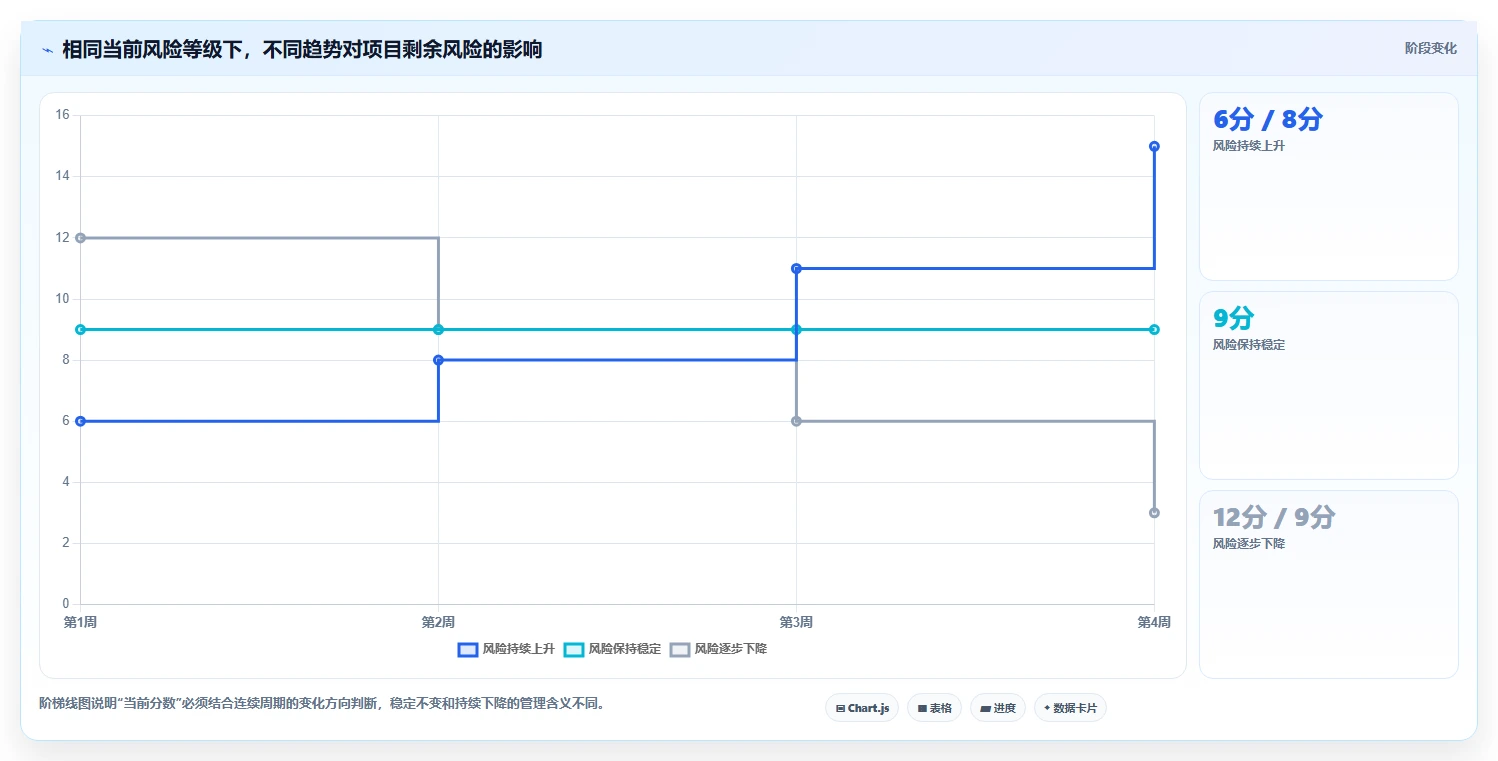Viewport: 1498px width, 761px height.
Task: Click the 风险逐步下降 caption in the third card
Action: coord(1248,544)
